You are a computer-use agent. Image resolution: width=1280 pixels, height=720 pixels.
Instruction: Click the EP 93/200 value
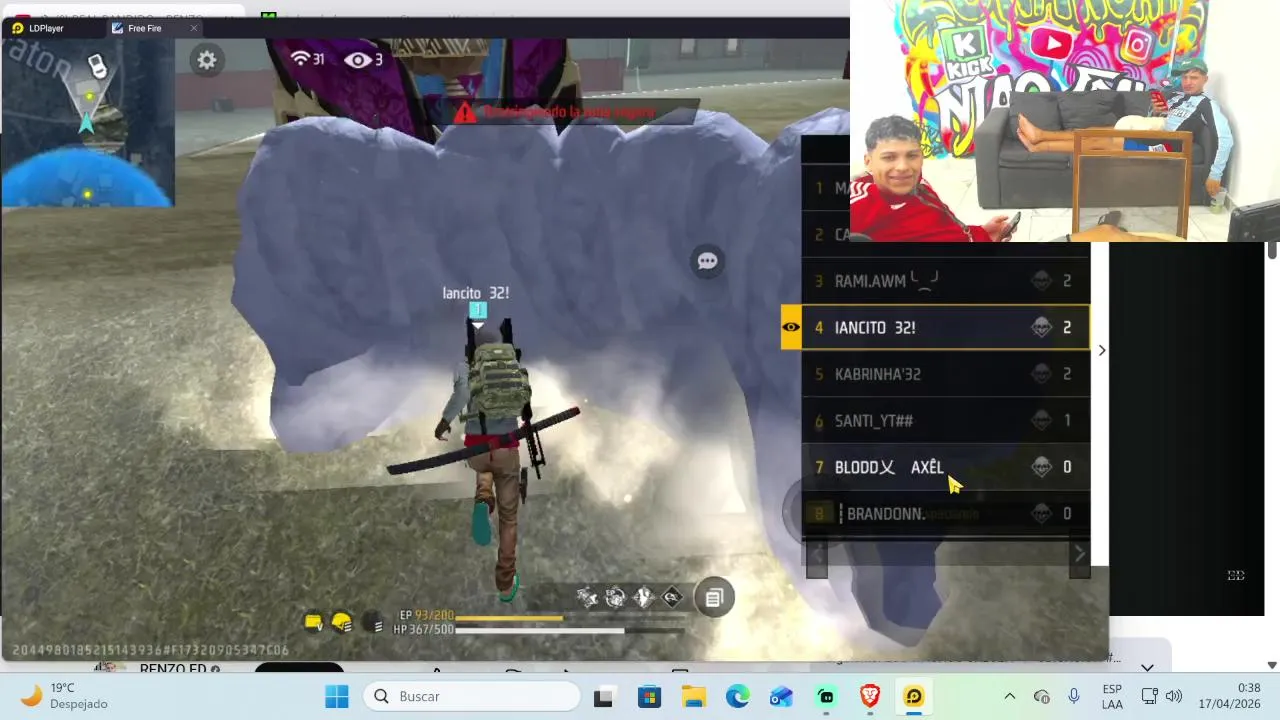(426, 615)
